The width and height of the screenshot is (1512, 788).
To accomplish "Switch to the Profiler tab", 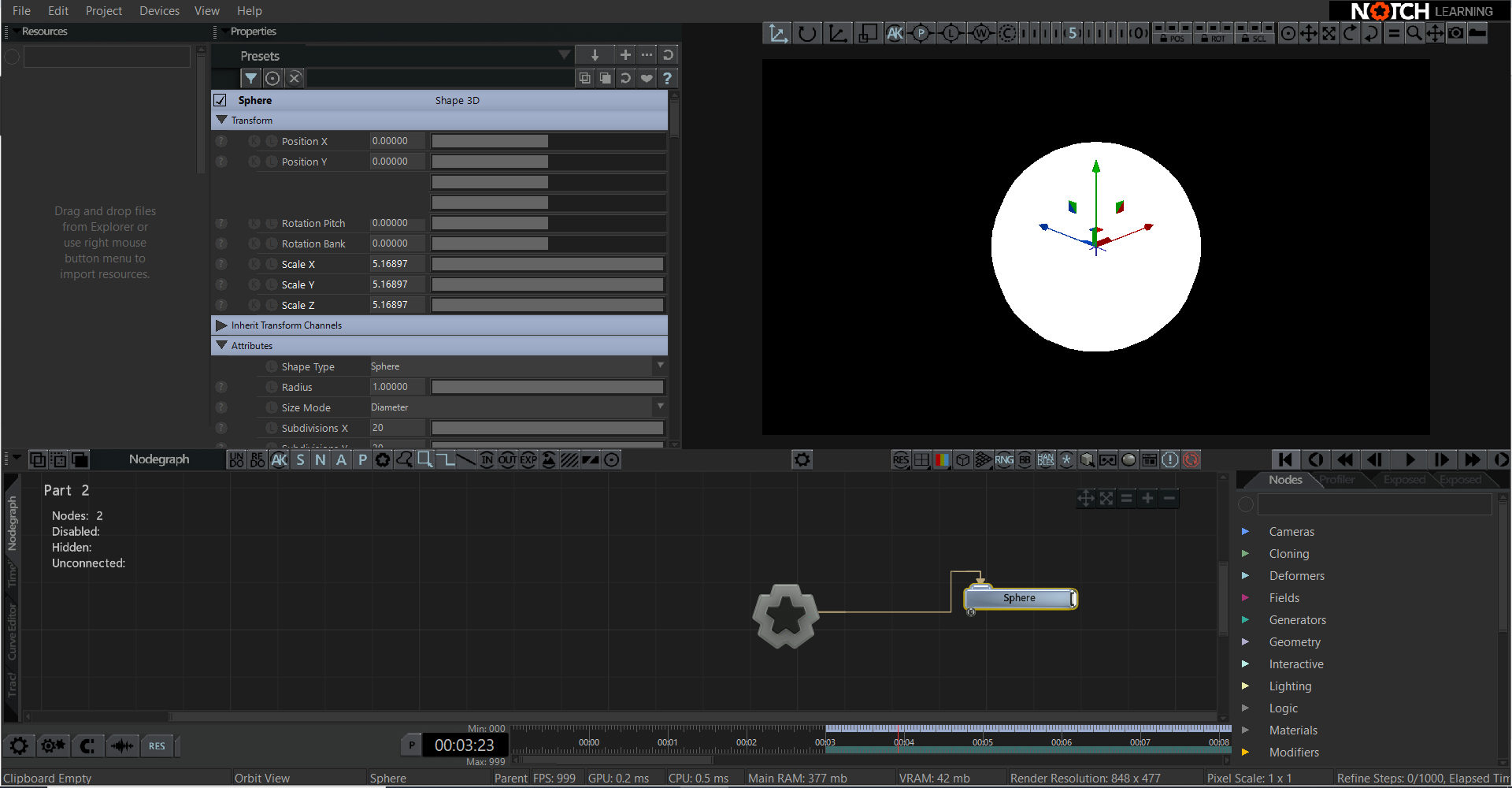I will tap(1336, 479).
